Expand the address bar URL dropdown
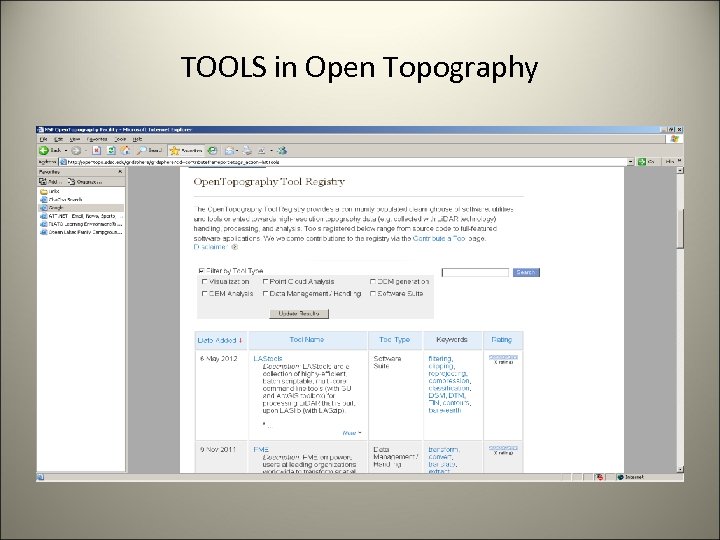Image resolution: width=720 pixels, height=540 pixels. (630, 162)
